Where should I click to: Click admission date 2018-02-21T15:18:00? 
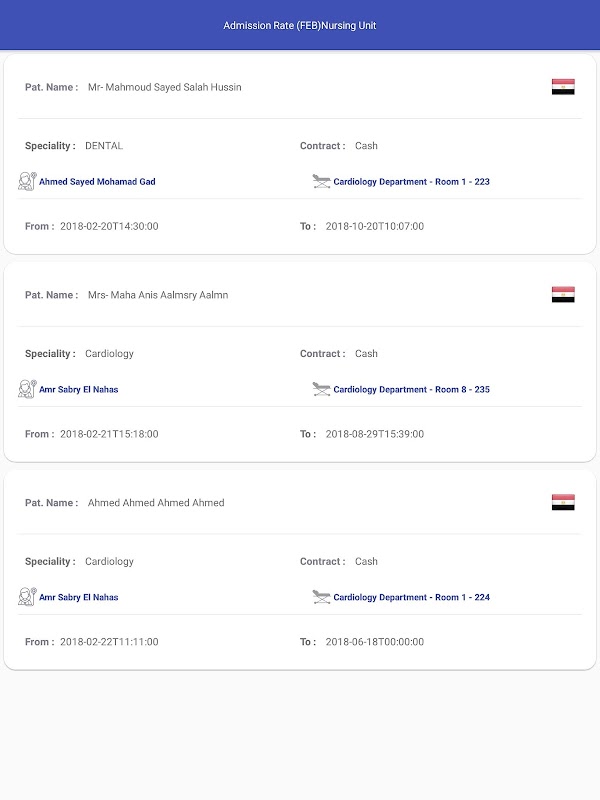109,434
